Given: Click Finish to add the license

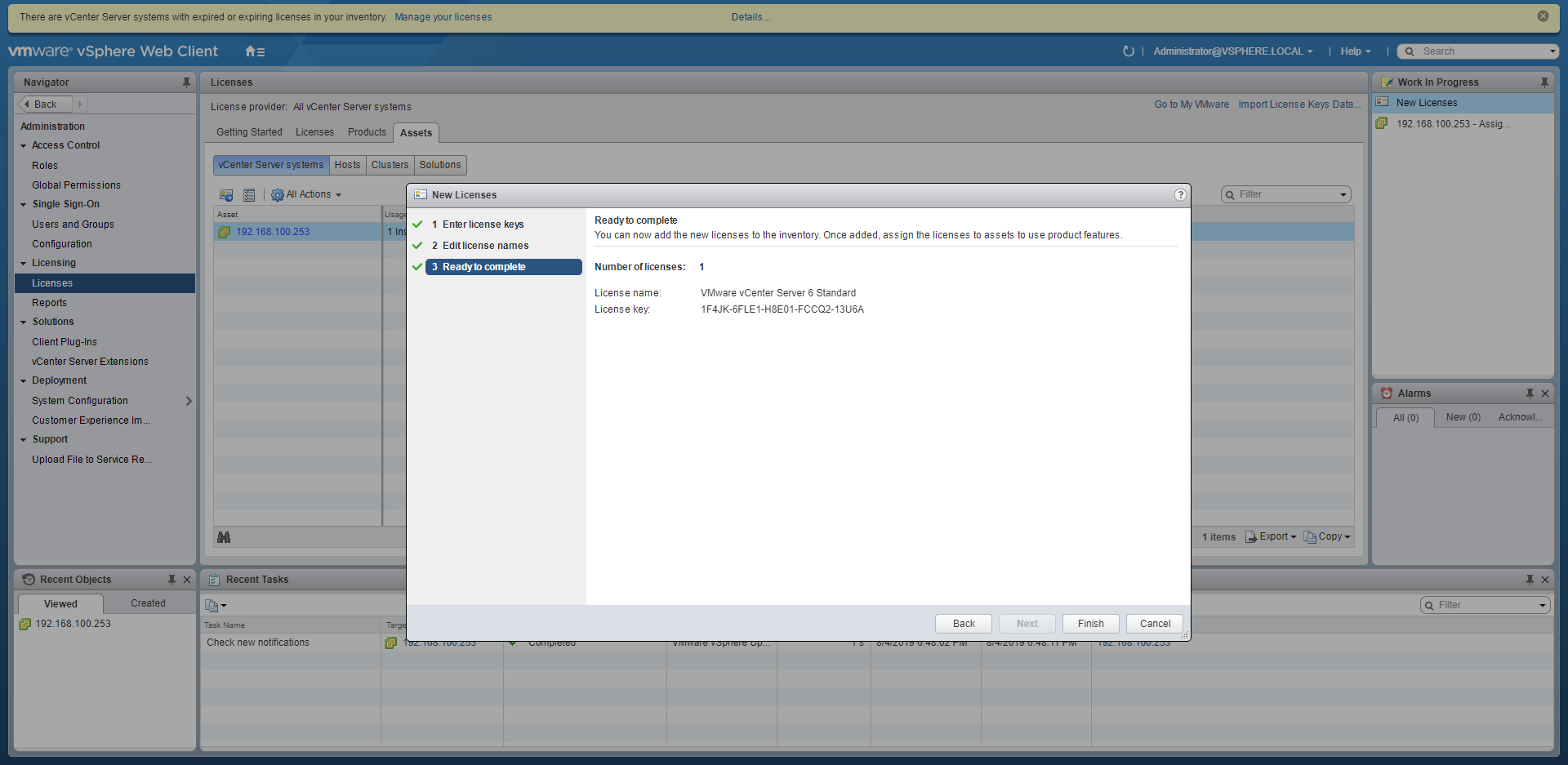Looking at the screenshot, I should click(1090, 624).
